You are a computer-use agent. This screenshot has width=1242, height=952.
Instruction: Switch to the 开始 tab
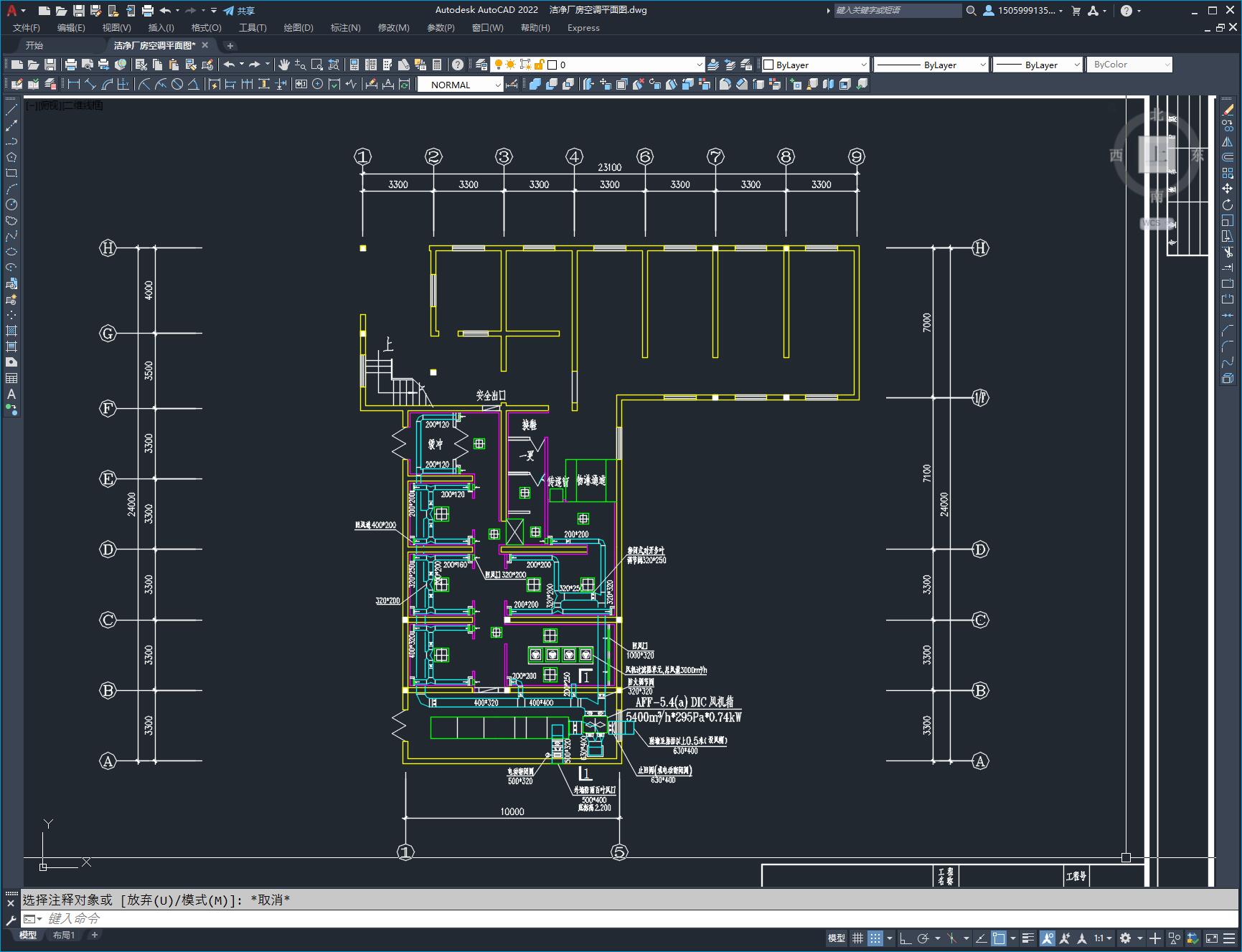pos(34,45)
